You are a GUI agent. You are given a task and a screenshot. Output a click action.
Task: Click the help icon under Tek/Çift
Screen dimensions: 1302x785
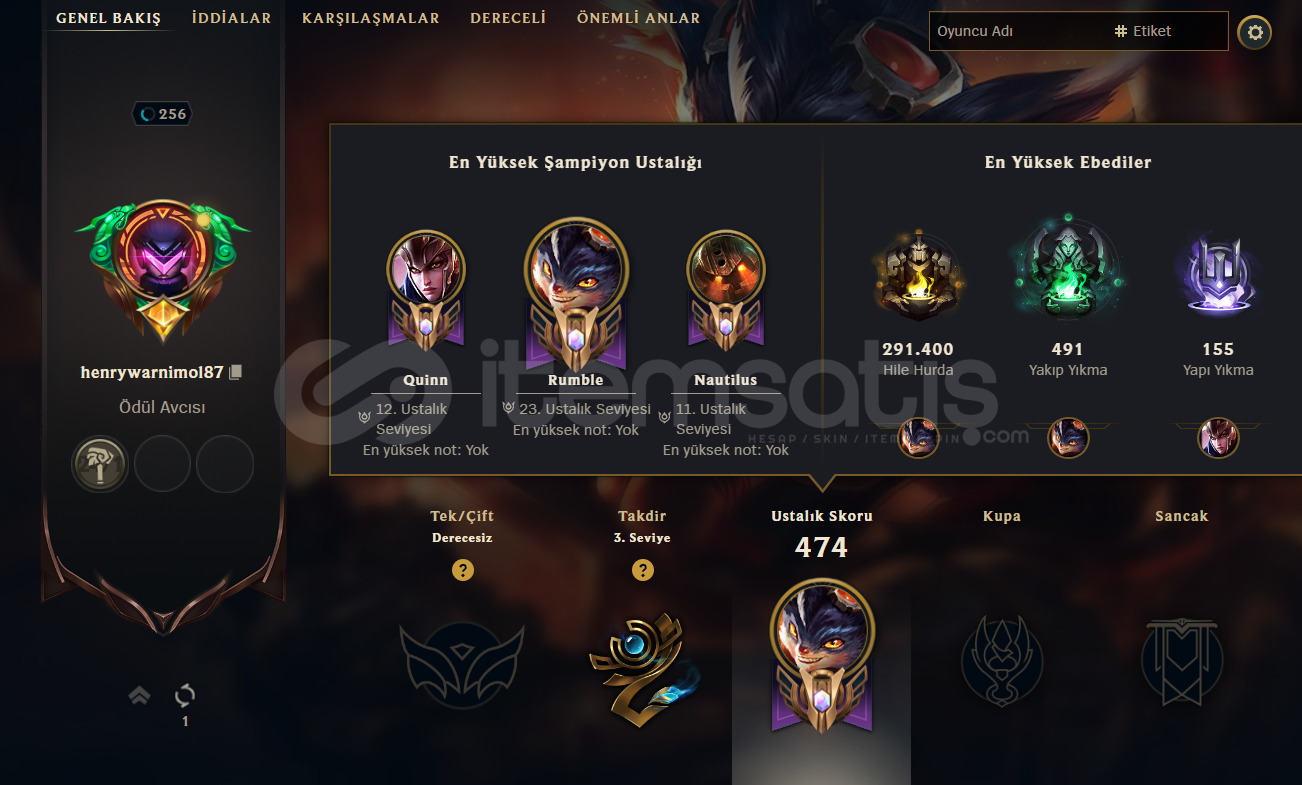462,570
